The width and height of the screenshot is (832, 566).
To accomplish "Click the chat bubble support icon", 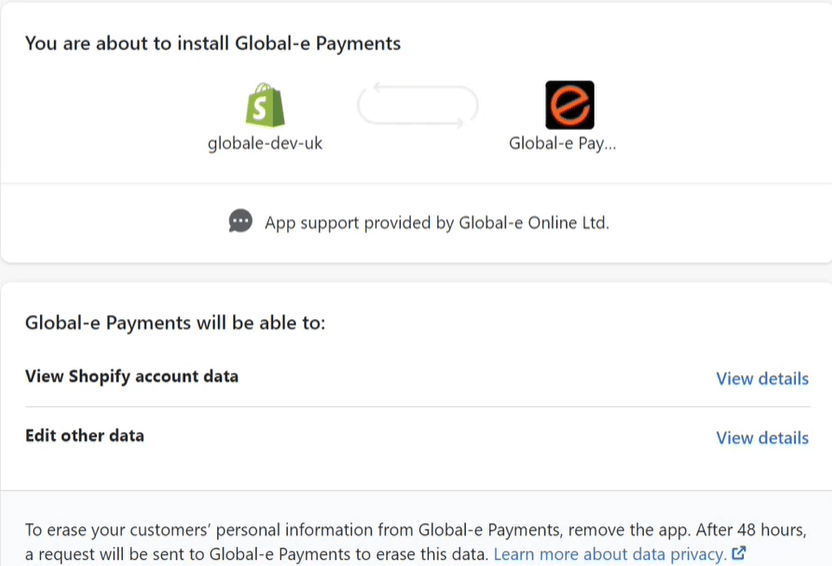I will [240, 221].
